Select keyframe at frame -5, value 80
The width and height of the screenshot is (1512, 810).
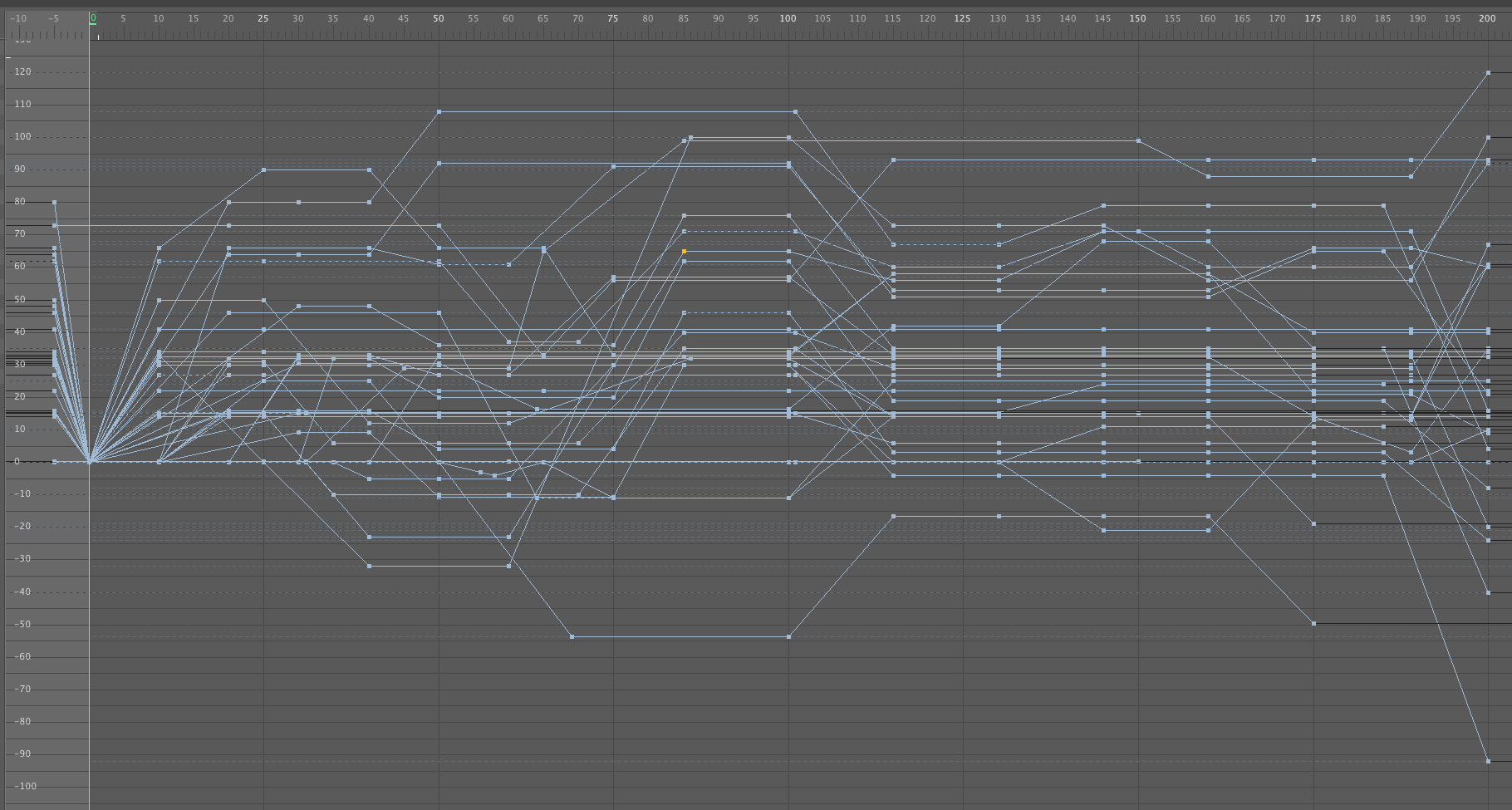55,202
